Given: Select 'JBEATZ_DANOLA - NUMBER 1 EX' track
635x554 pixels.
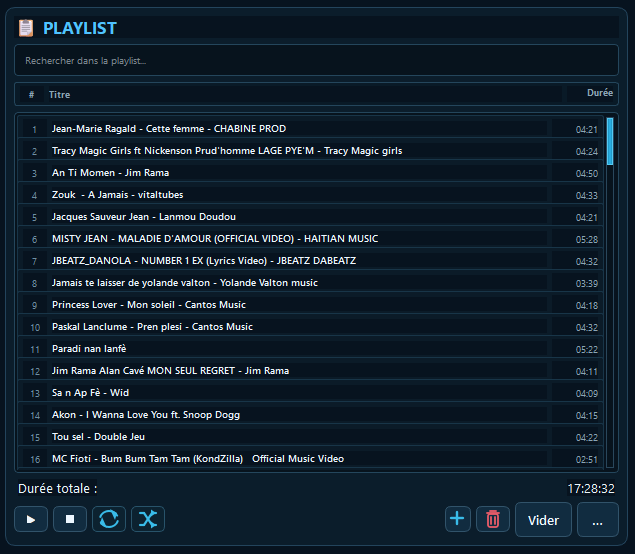Looking at the screenshot, I should [311, 261].
